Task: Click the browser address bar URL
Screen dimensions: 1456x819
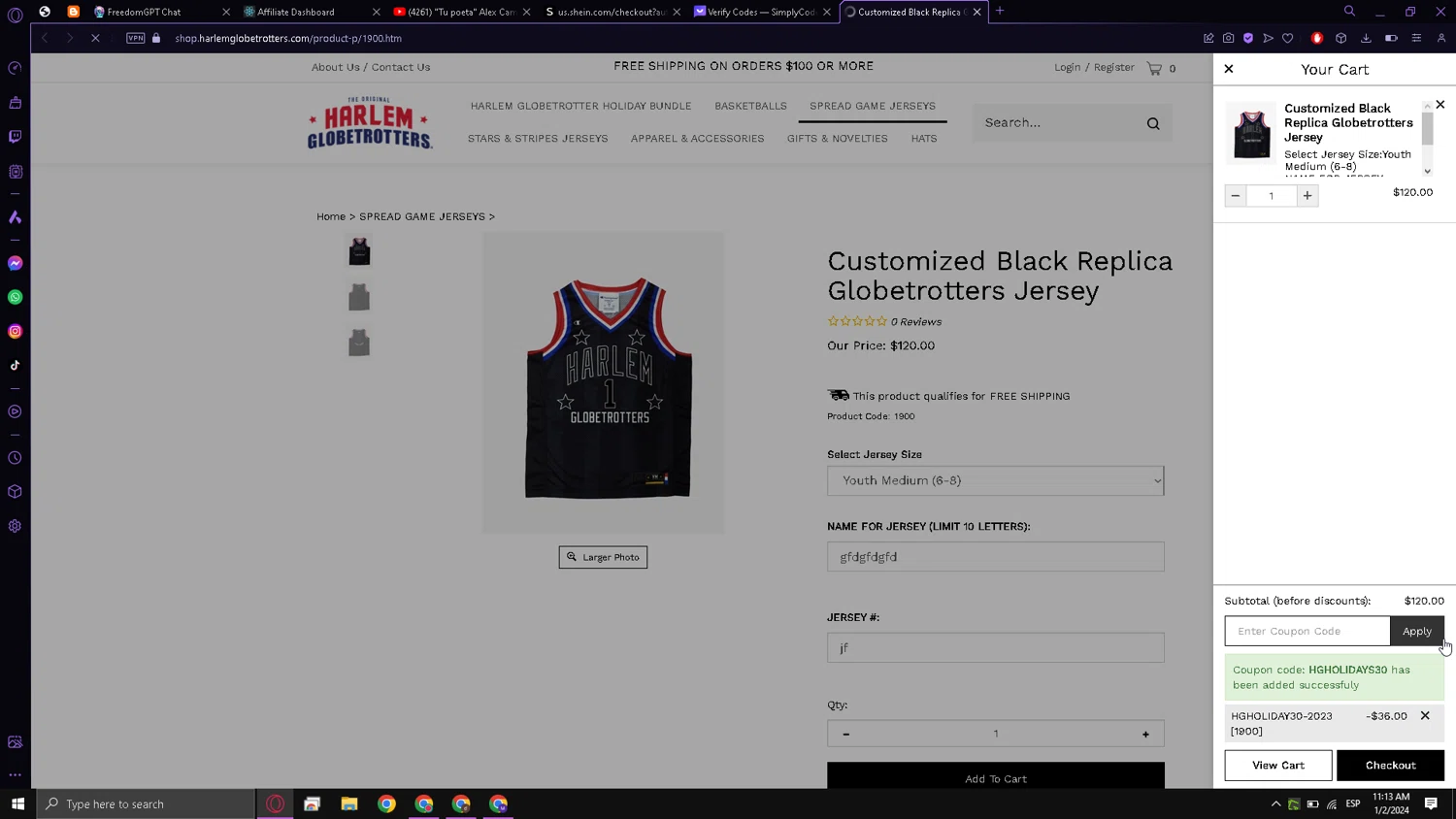Action: point(288,38)
